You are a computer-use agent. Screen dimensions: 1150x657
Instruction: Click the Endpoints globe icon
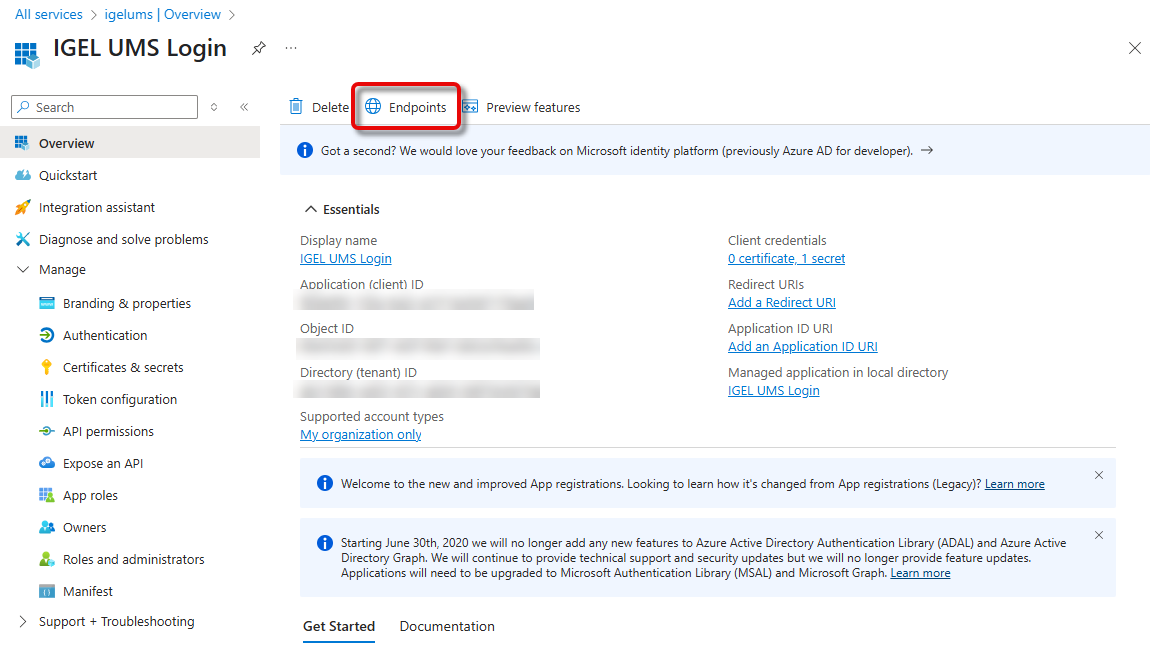[x=373, y=107]
